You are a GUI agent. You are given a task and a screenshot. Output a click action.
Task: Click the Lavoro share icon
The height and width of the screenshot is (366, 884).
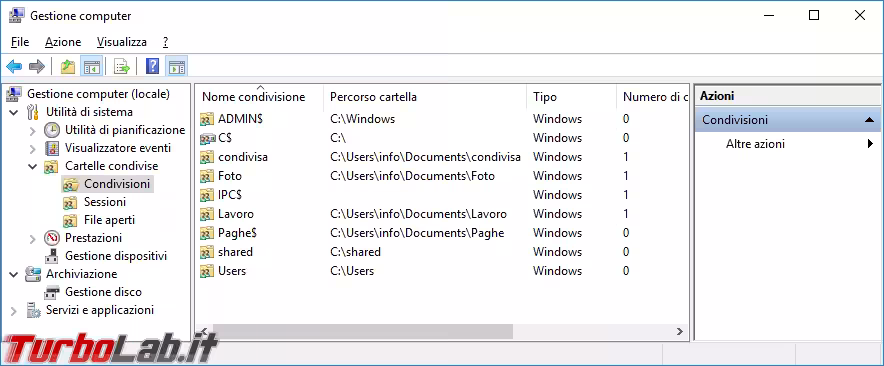tap(207, 214)
